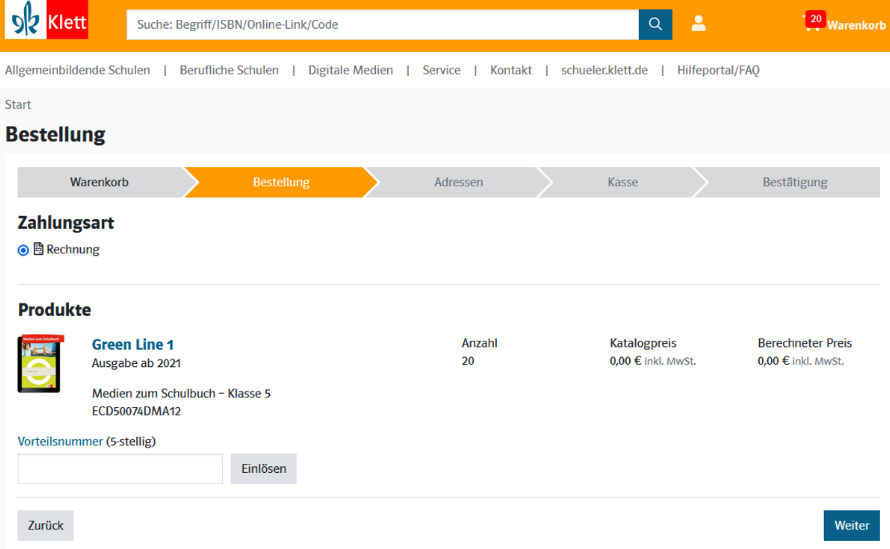Viewport: 890px width, 549px height.
Task: Go to Kontakt page
Action: 511,70
